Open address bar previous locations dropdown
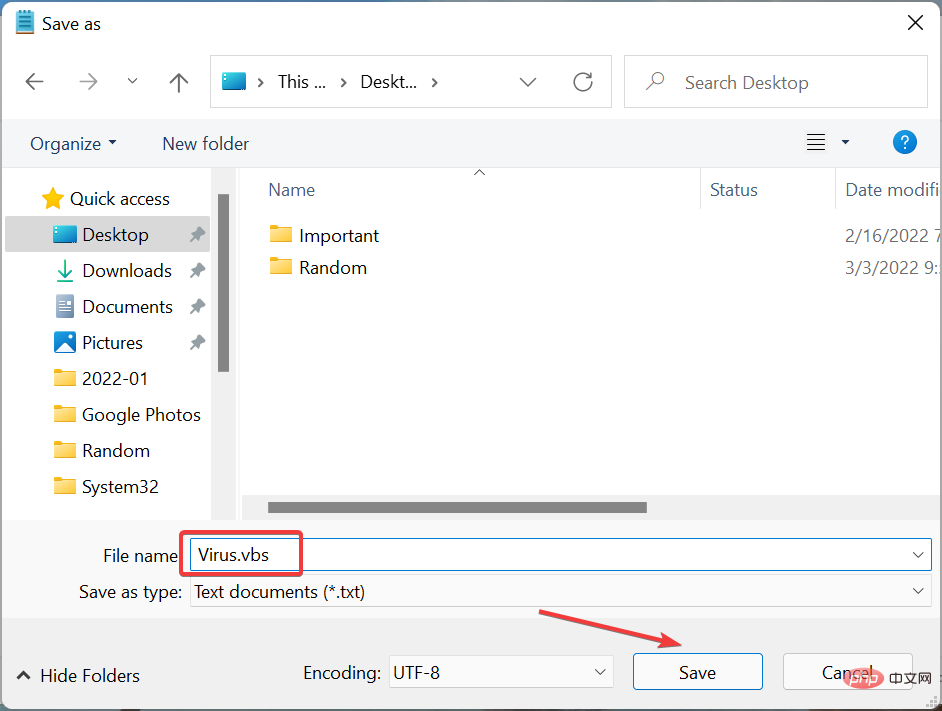This screenshot has width=942, height=711. click(x=527, y=82)
